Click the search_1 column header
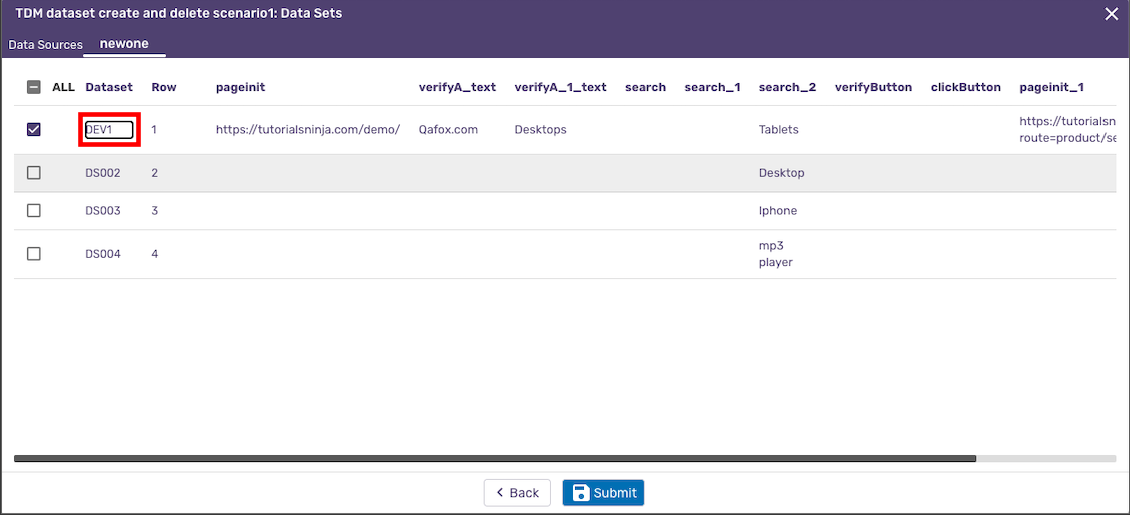Screen dimensions: 1130x515 click(713, 87)
